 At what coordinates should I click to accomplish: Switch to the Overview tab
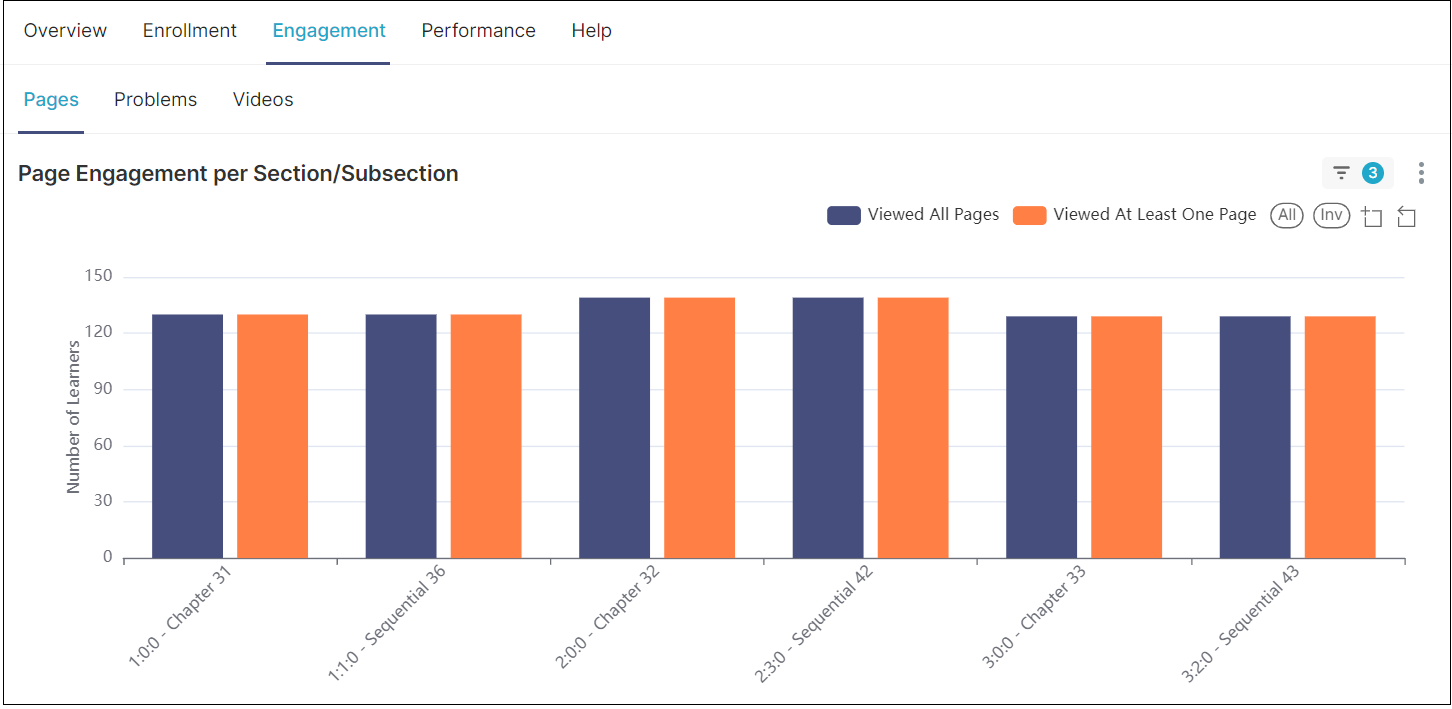pos(65,31)
